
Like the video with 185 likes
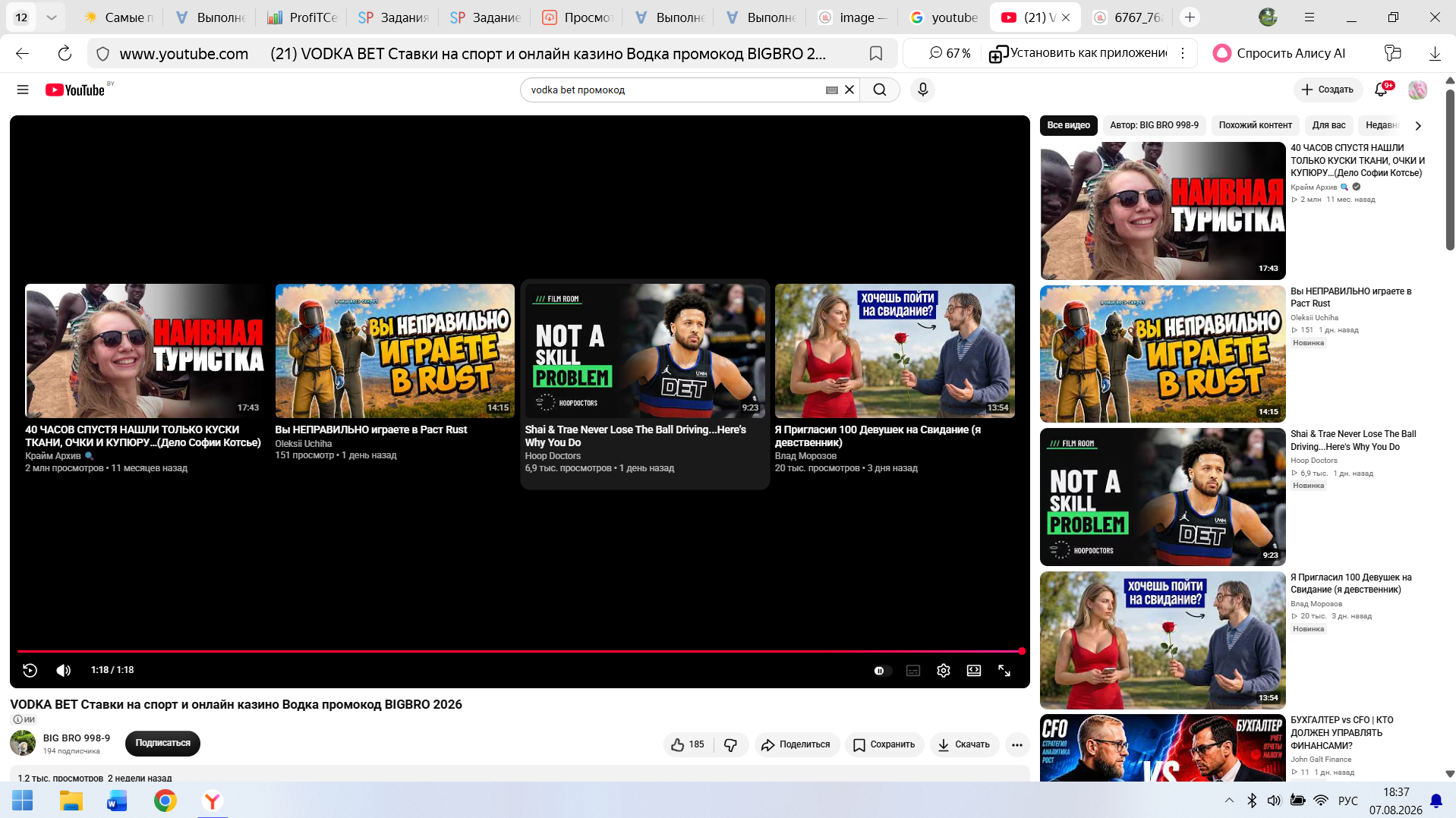688,744
